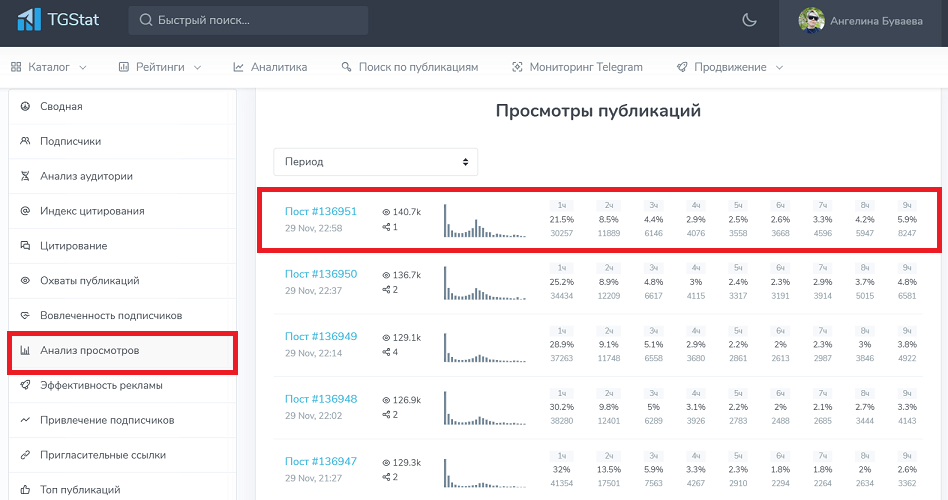This screenshot has height=500, width=948.
Task: Click the Эффективность рекламы rocket icon
Action: pyautogui.click(x=25, y=385)
